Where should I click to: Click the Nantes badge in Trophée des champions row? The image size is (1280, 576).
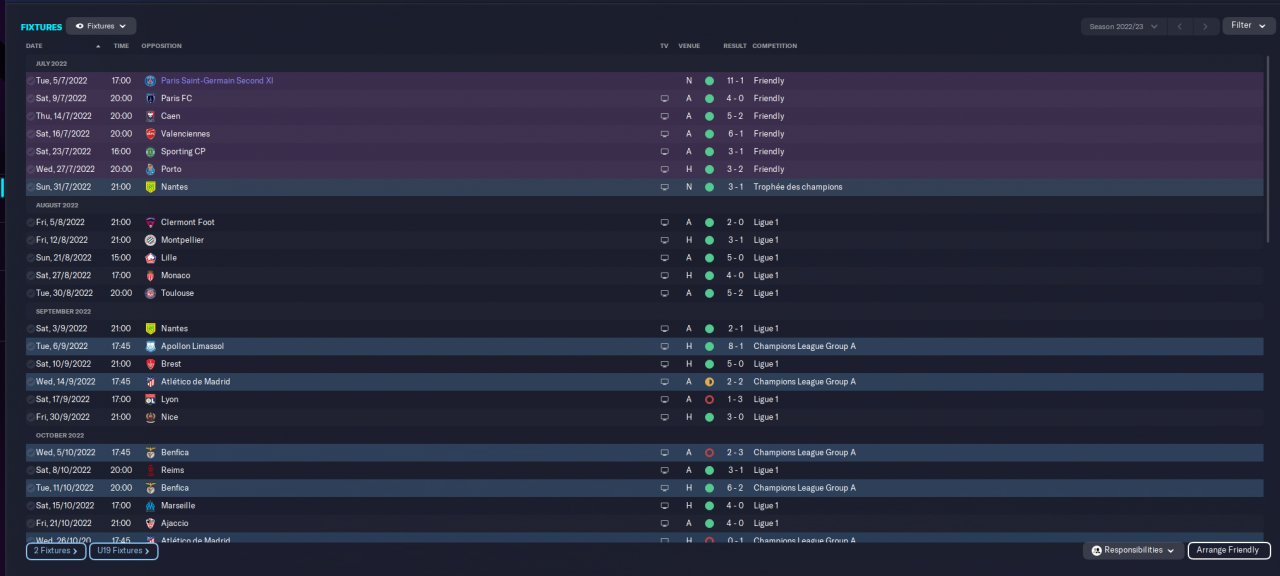pyautogui.click(x=150, y=187)
